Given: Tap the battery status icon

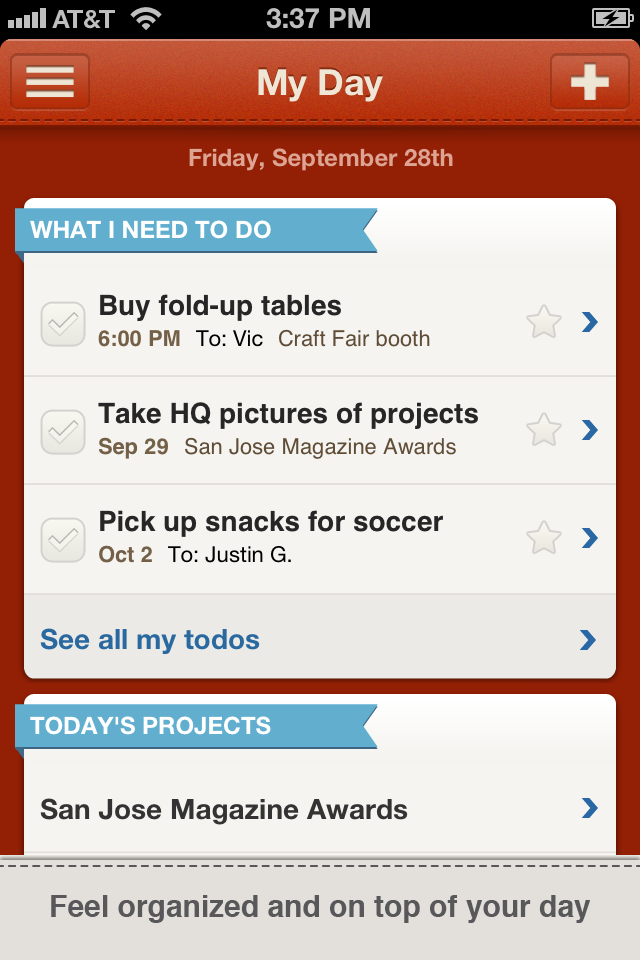Looking at the screenshot, I should pyautogui.click(x=610, y=18).
